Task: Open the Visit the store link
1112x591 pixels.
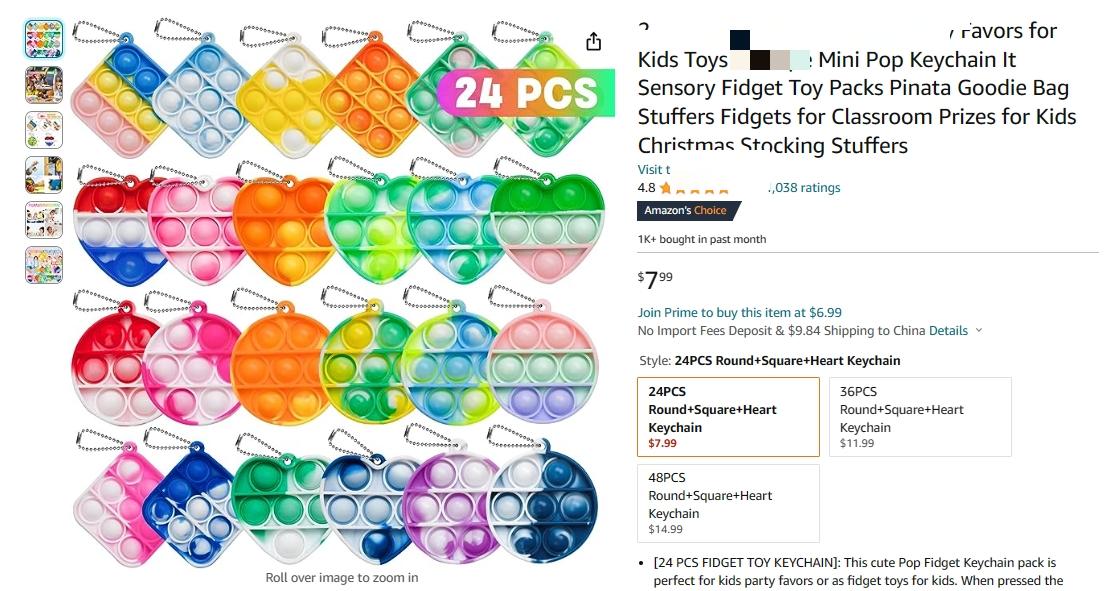Action: click(x=654, y=170)
